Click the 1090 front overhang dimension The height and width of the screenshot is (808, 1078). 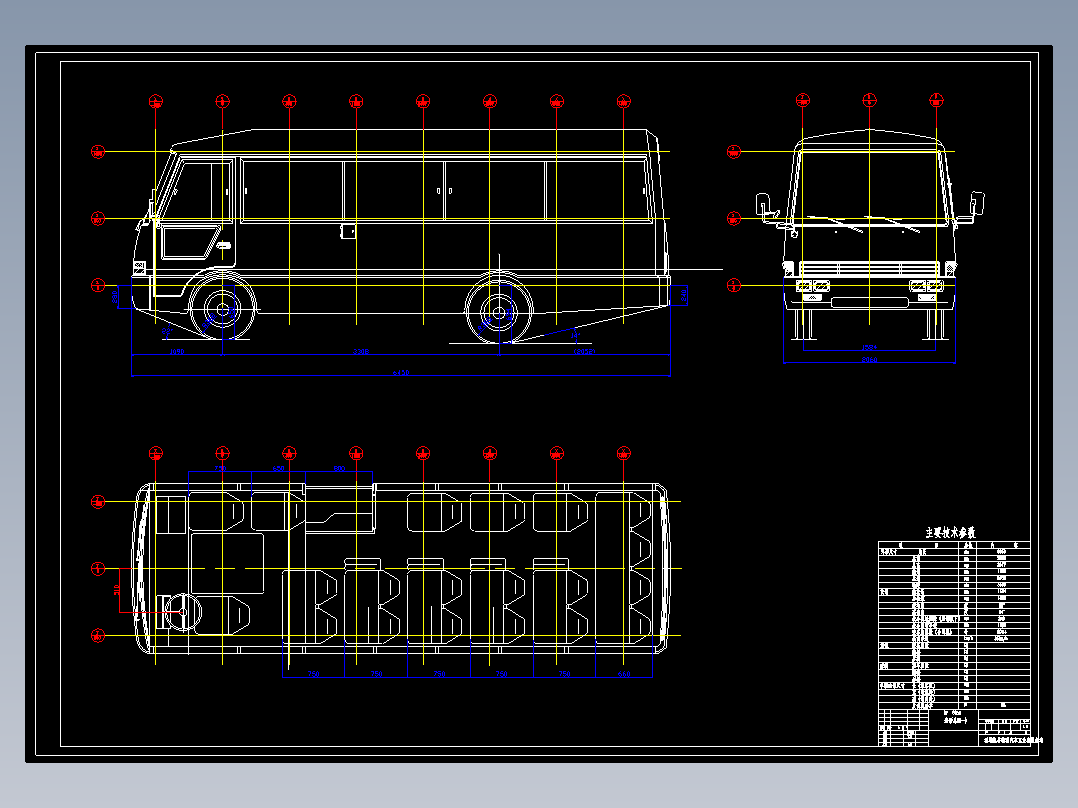point(177,351)
